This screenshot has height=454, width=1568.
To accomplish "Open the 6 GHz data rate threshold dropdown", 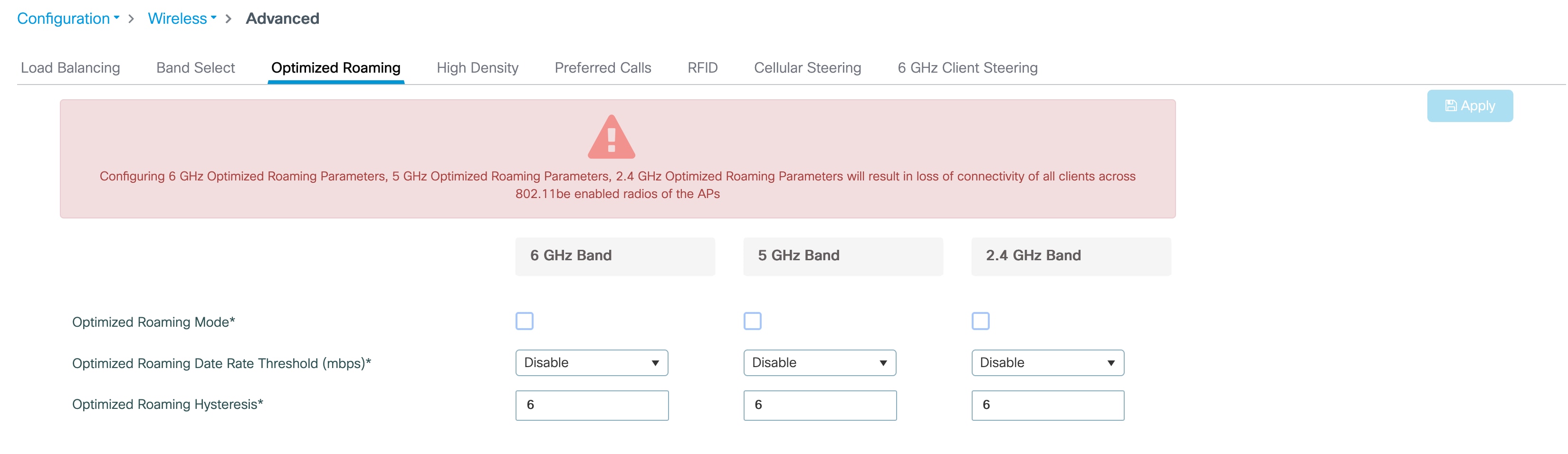I will click(592, 363).
